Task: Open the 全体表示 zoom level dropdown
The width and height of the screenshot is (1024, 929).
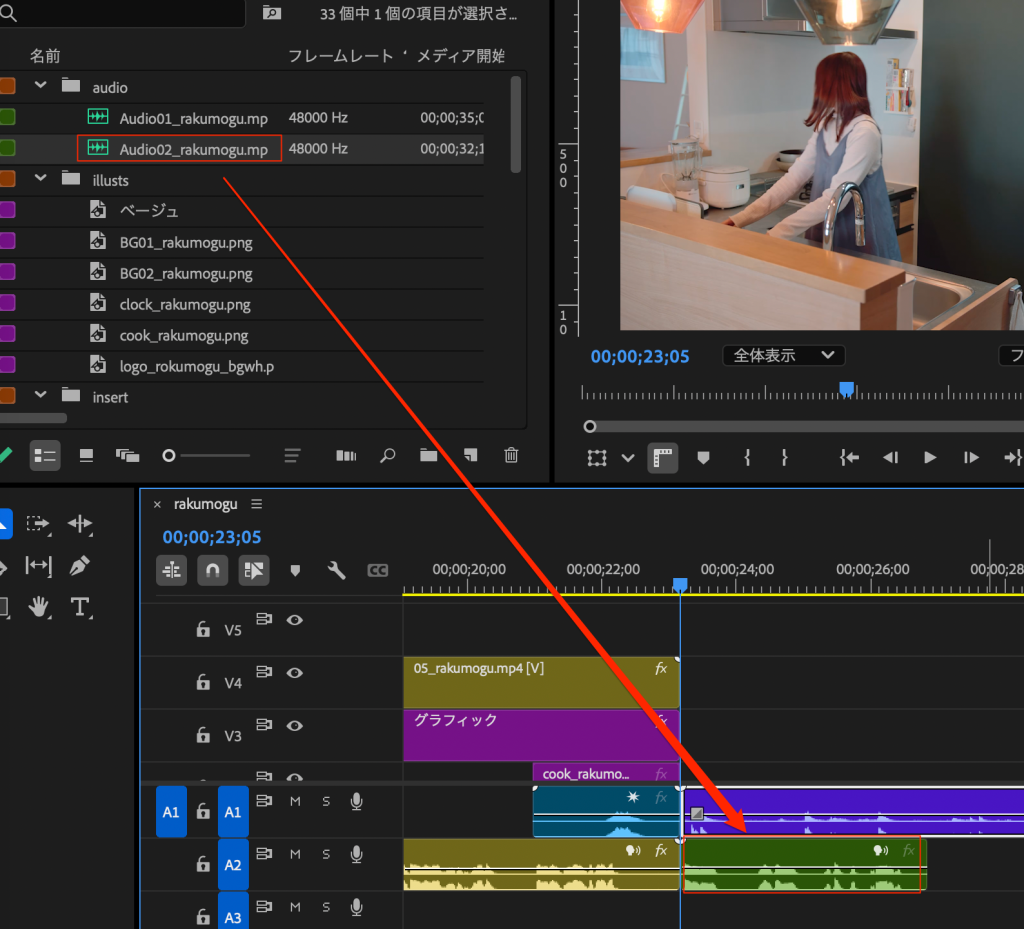Action: click(783, 356)
